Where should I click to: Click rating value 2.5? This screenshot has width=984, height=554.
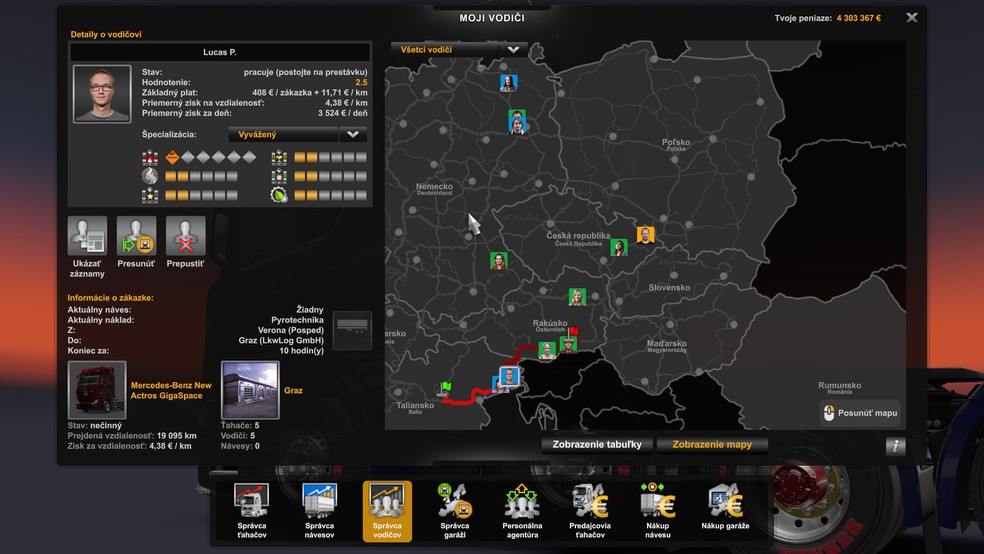[x=361, y=82]
